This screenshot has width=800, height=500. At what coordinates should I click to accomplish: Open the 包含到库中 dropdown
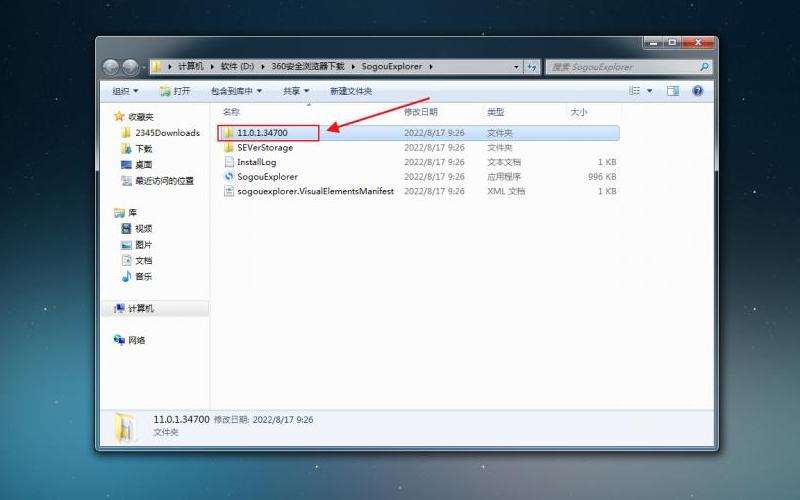236,91
